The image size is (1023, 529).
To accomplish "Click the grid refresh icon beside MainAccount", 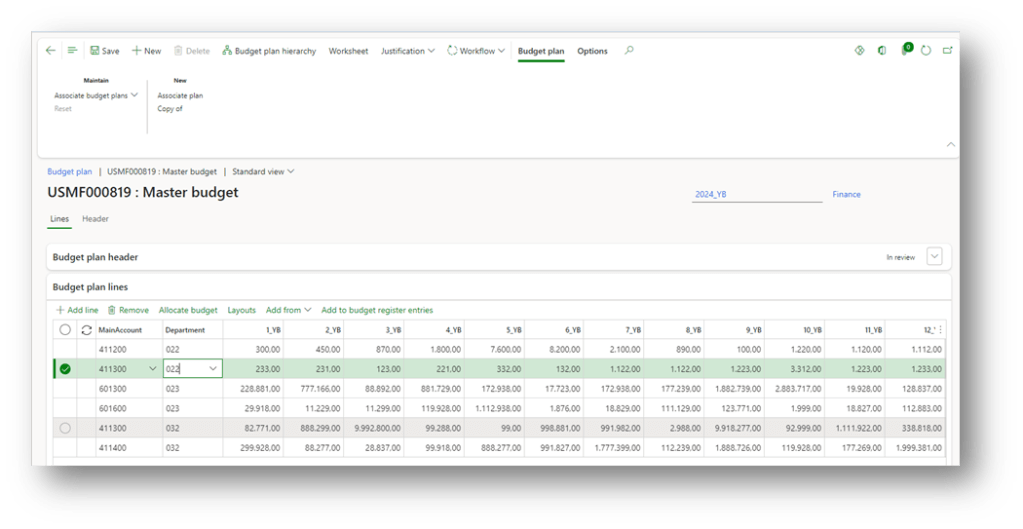I will [x=86, y=330].
